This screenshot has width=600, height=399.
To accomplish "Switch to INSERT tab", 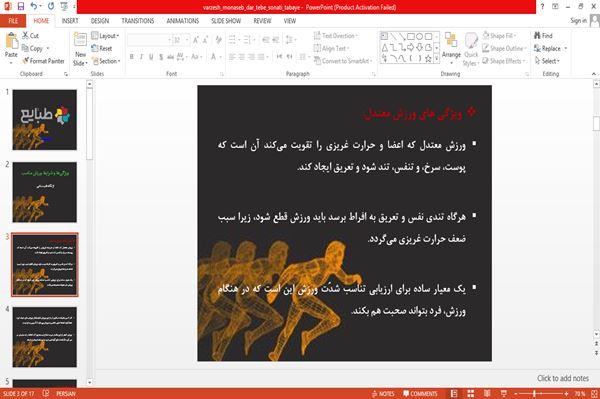I will coord(70,21).
